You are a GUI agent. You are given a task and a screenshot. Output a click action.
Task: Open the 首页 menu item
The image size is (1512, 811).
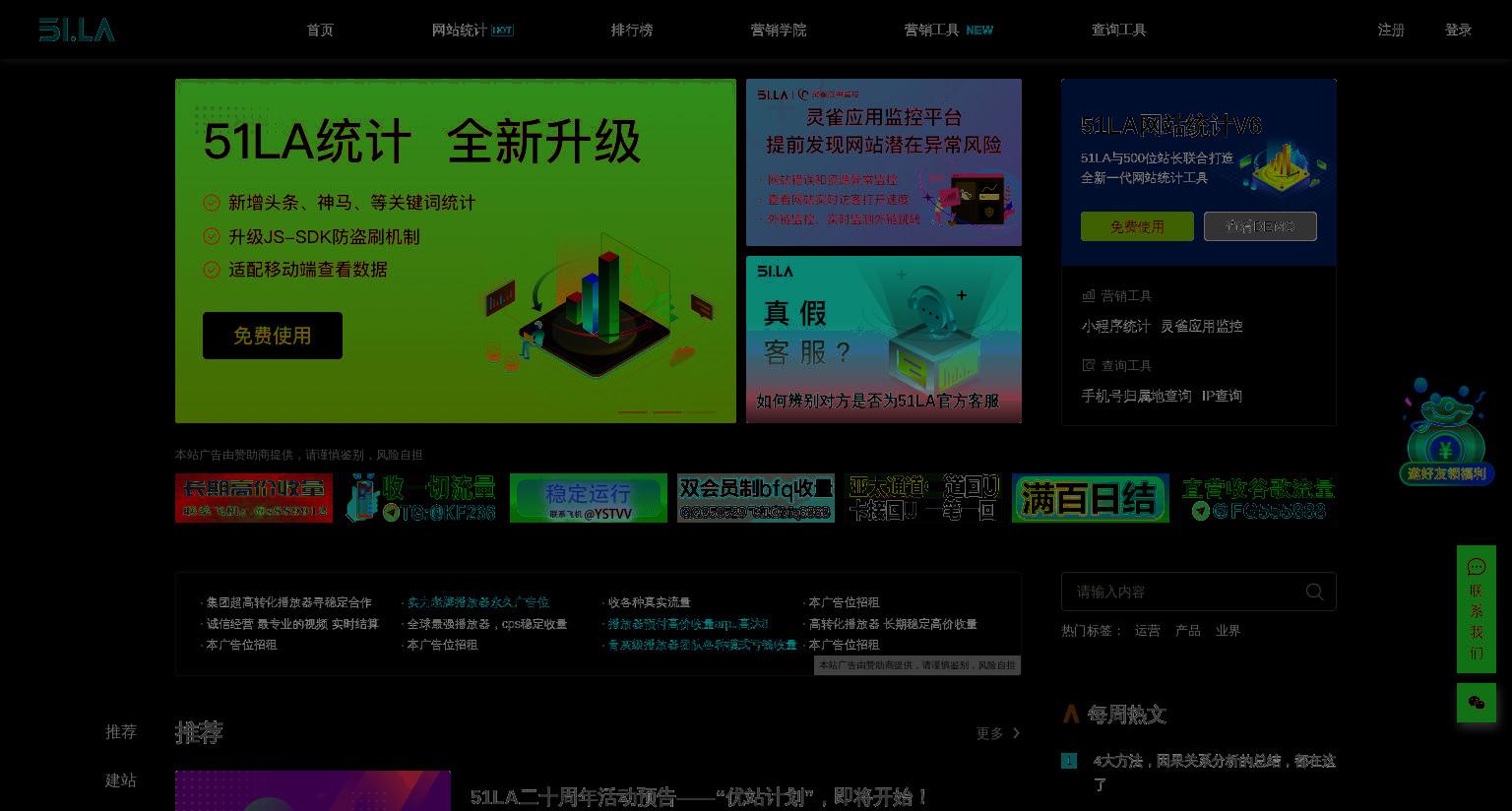320,30
